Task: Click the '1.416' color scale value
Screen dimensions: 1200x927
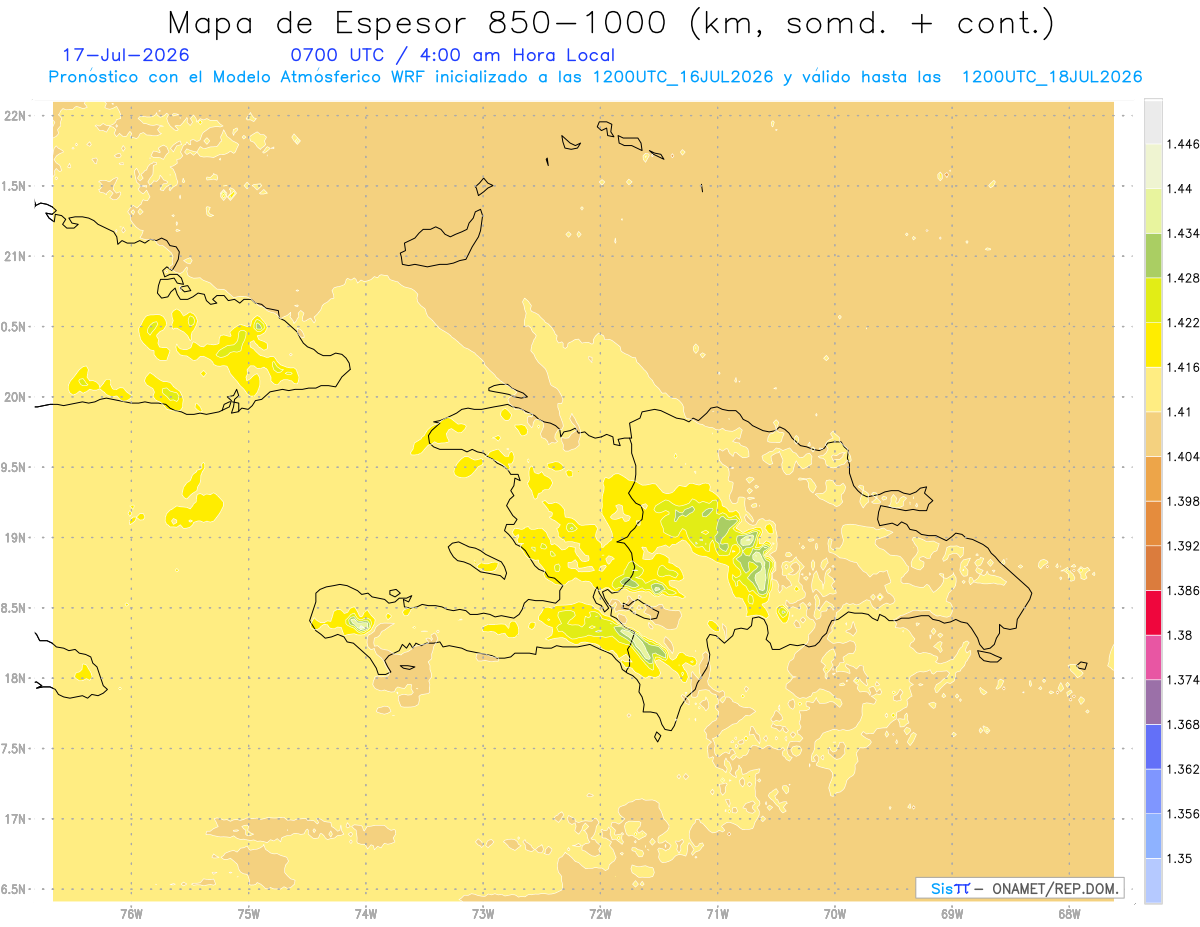Action: pyautogui.click(x=1183, y=367)
